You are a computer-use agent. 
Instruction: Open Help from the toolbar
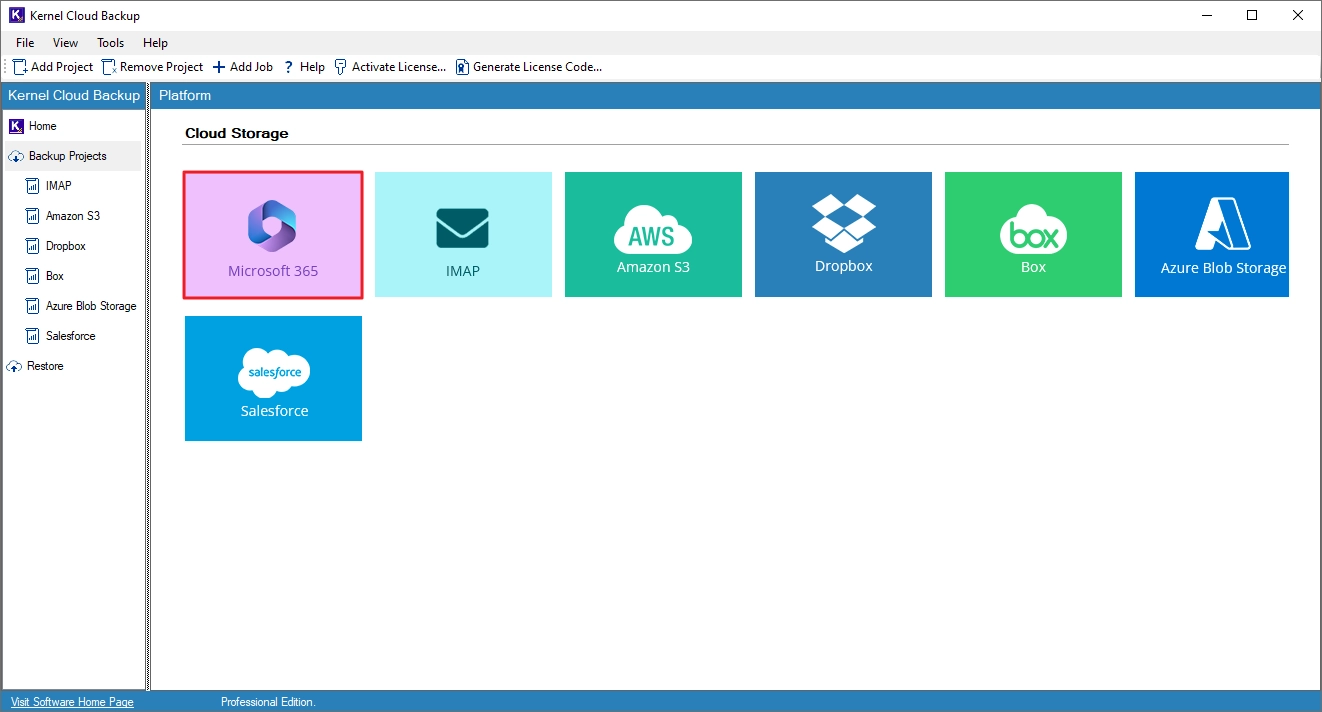pyautogui.click(x=304, y=67)
